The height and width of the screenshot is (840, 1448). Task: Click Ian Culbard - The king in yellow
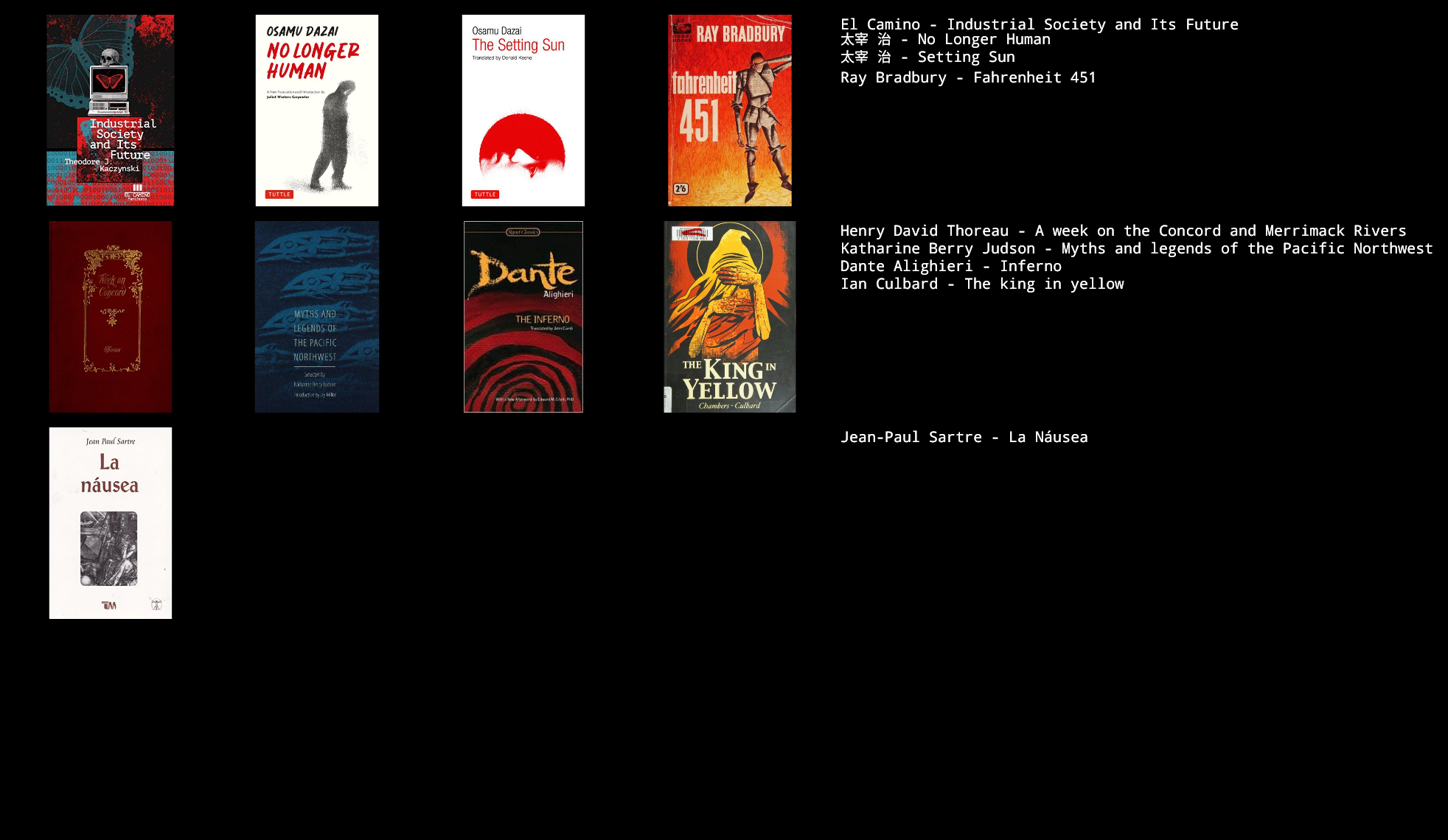[x=981, y=284]
